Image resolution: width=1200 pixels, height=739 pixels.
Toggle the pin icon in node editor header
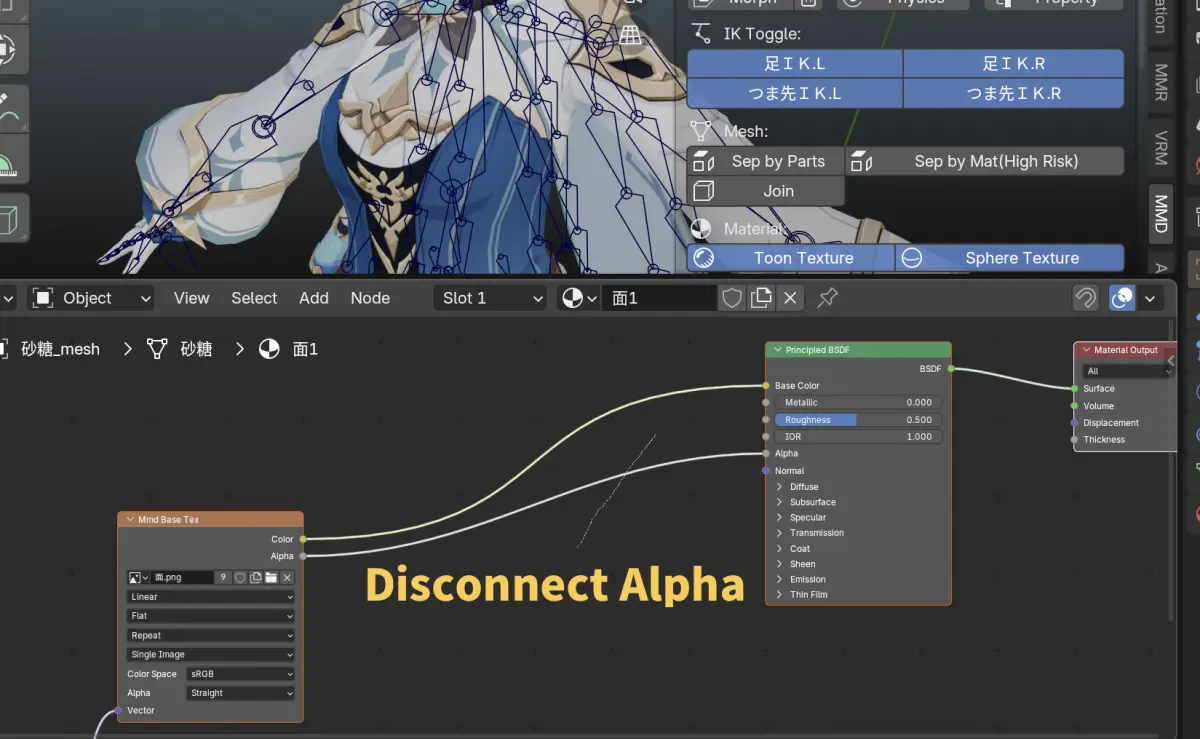[x=828, y=298]
